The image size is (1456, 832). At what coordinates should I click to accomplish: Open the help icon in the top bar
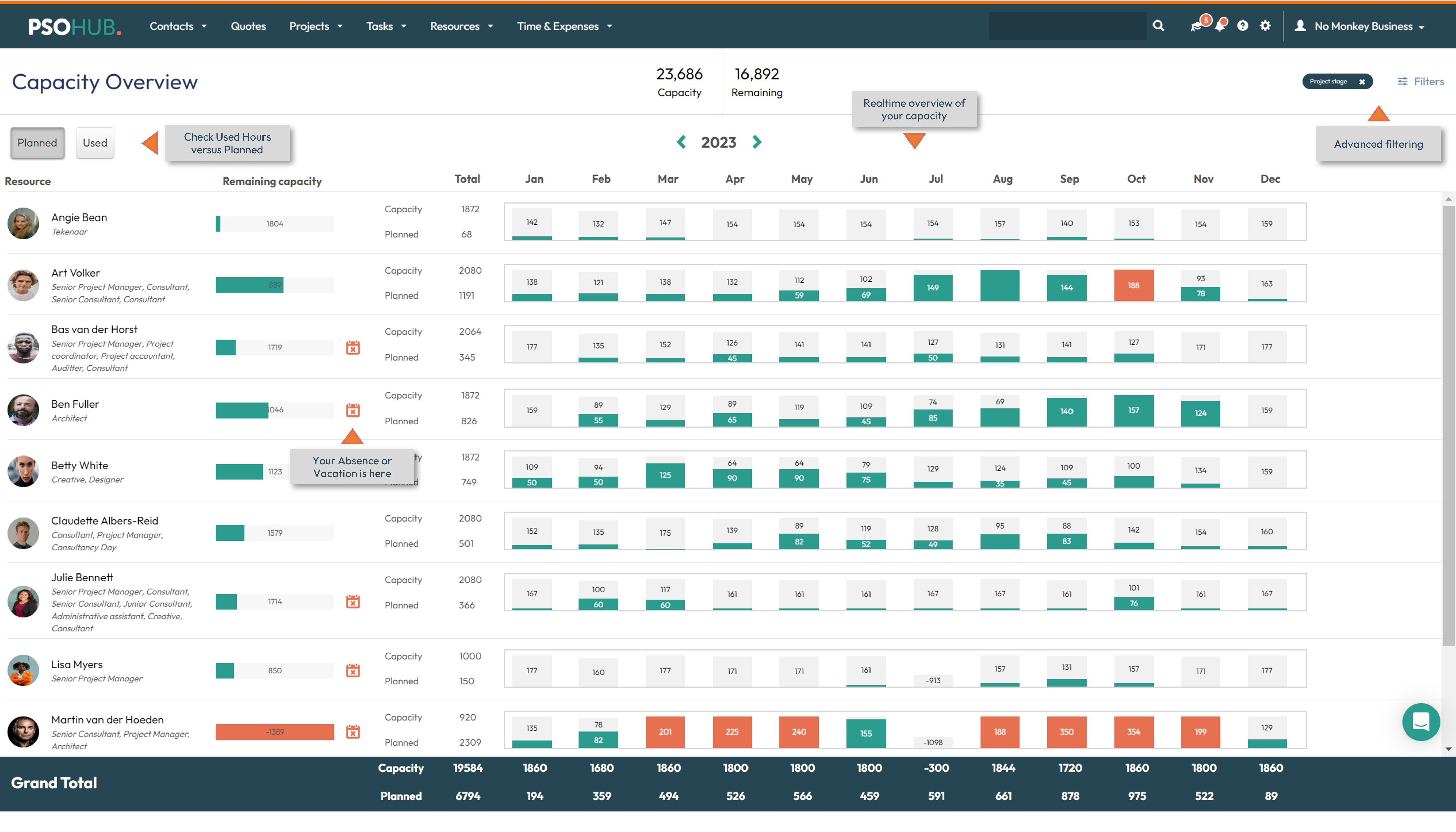click(x=1243, y=26)
